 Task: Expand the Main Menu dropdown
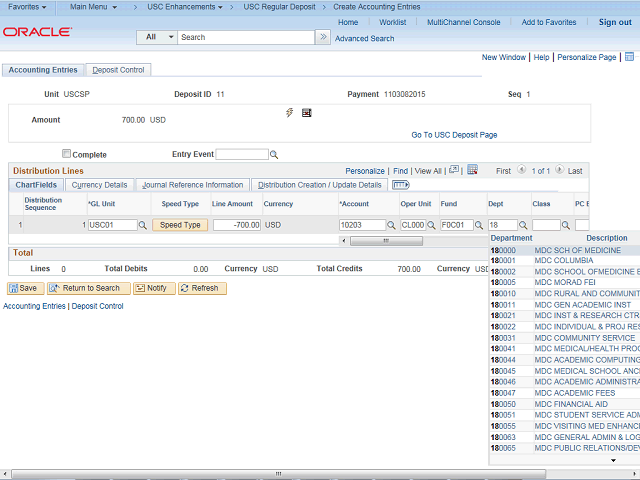point(93,7)
